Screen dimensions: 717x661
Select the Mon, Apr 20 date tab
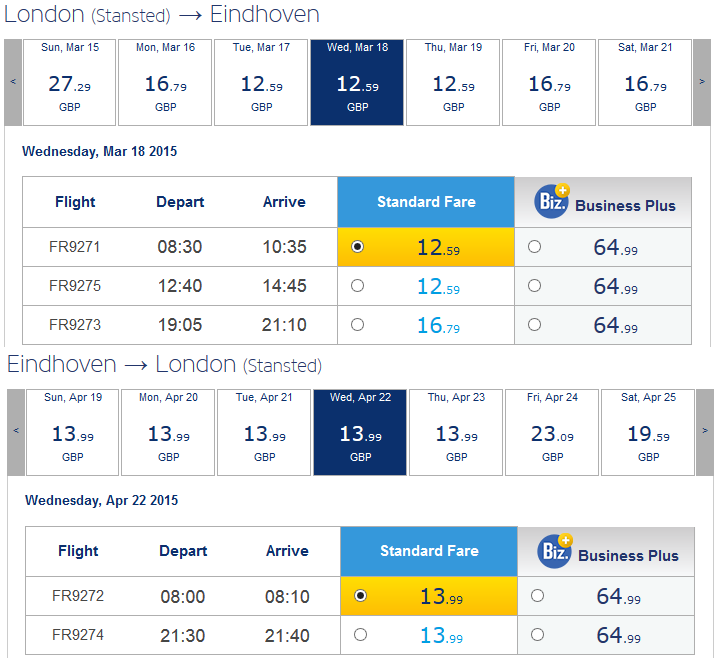(168, 431)
